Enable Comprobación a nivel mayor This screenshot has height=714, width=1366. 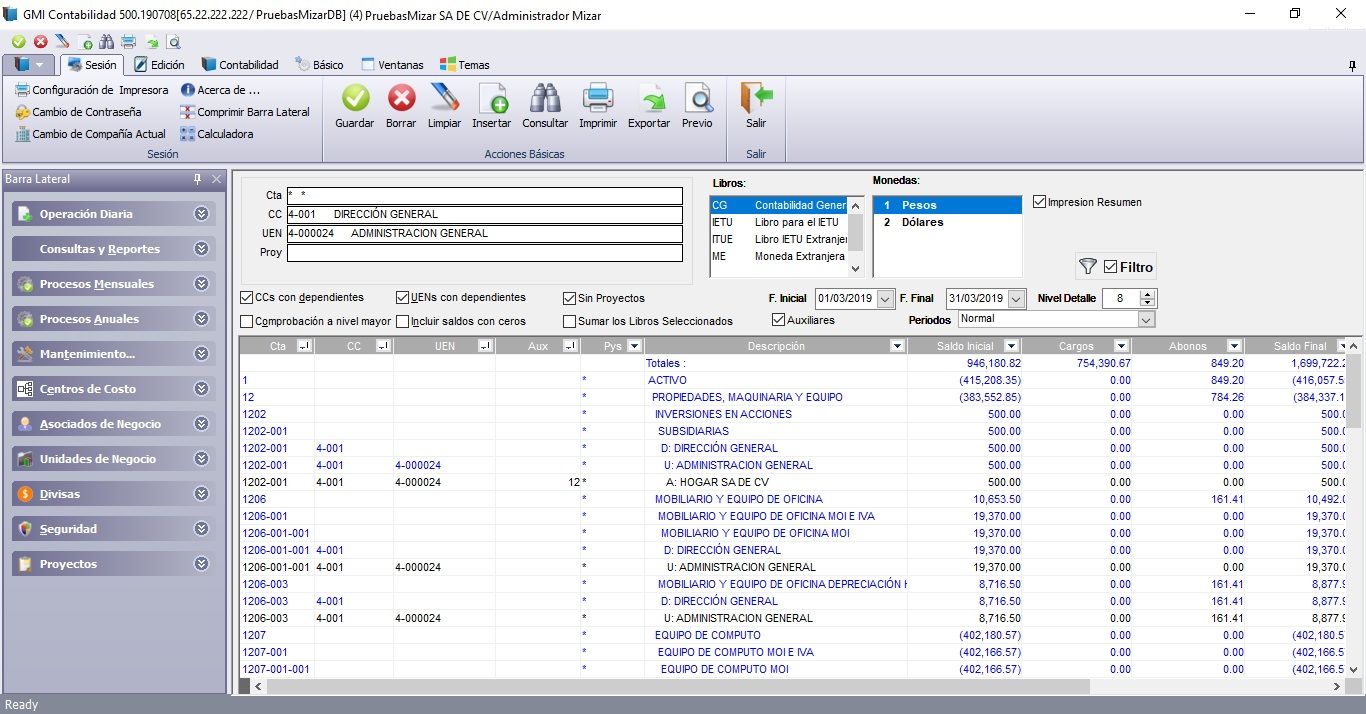pyautogui.click(x=247, y=322)
